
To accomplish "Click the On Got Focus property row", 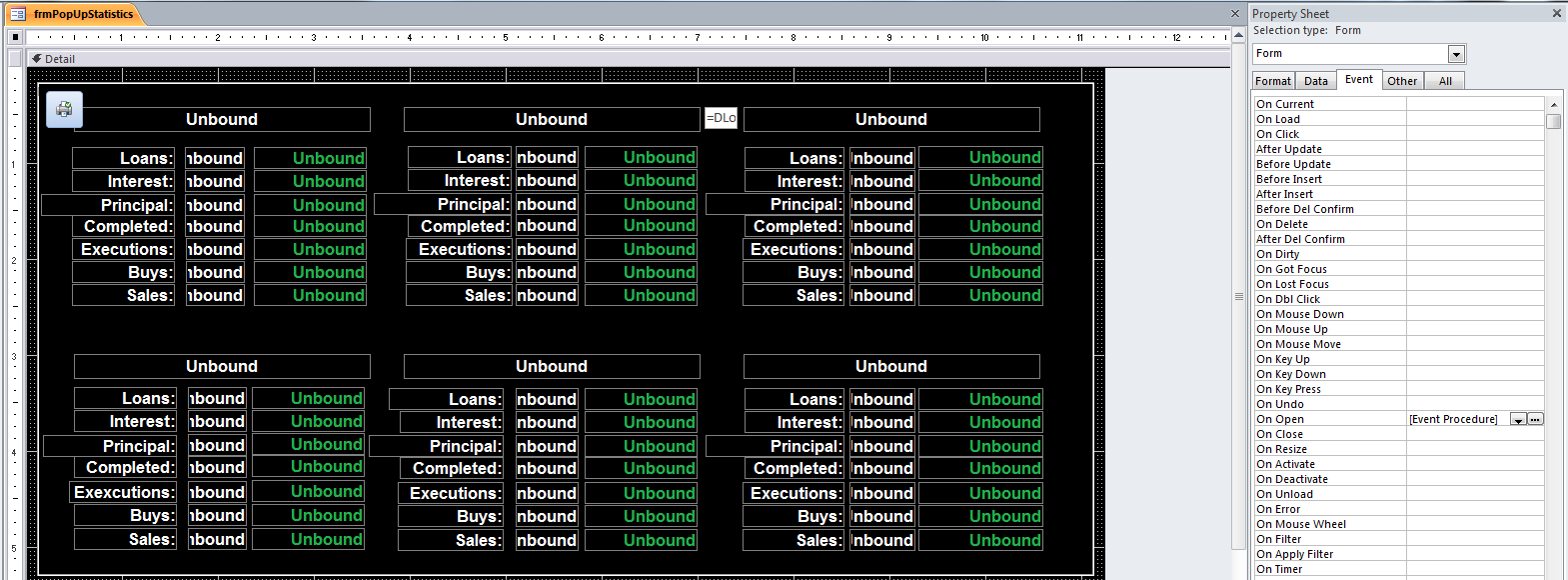I will click(x=1399, y=269).
